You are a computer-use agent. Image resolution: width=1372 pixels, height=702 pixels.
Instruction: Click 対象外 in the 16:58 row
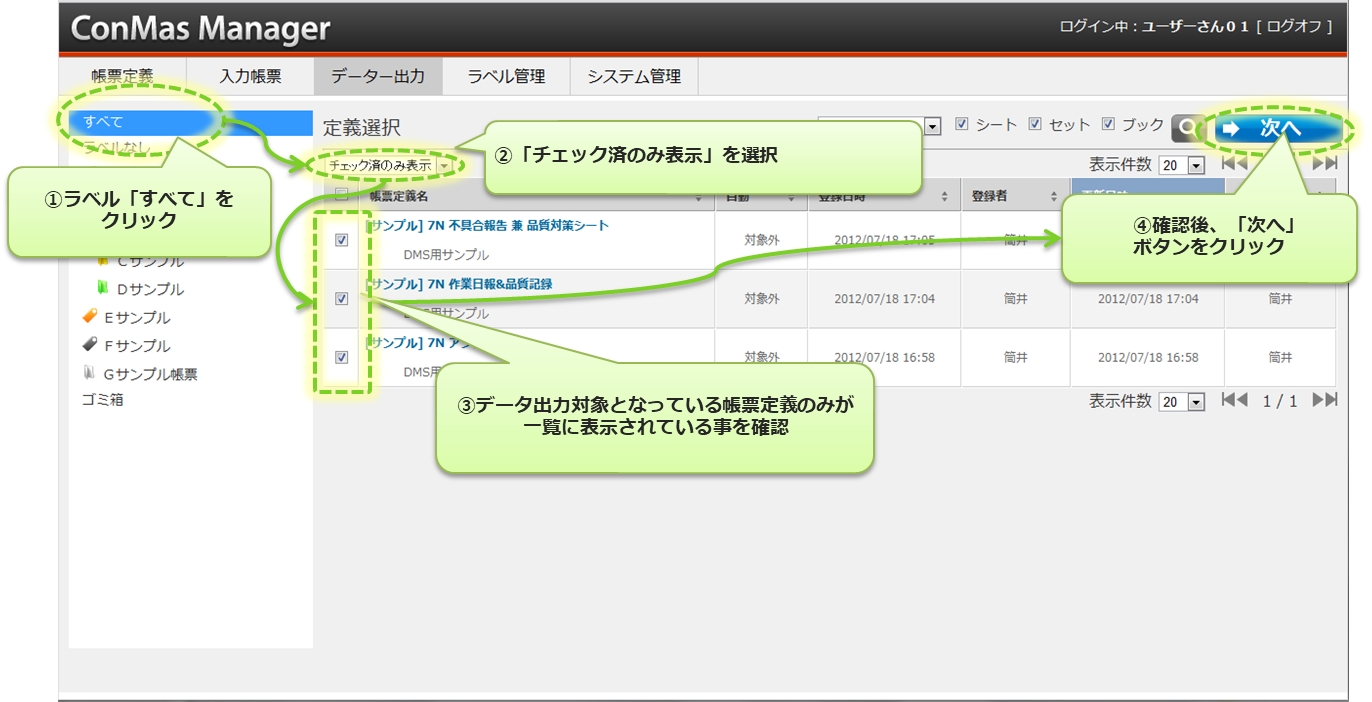pos(762,357)
